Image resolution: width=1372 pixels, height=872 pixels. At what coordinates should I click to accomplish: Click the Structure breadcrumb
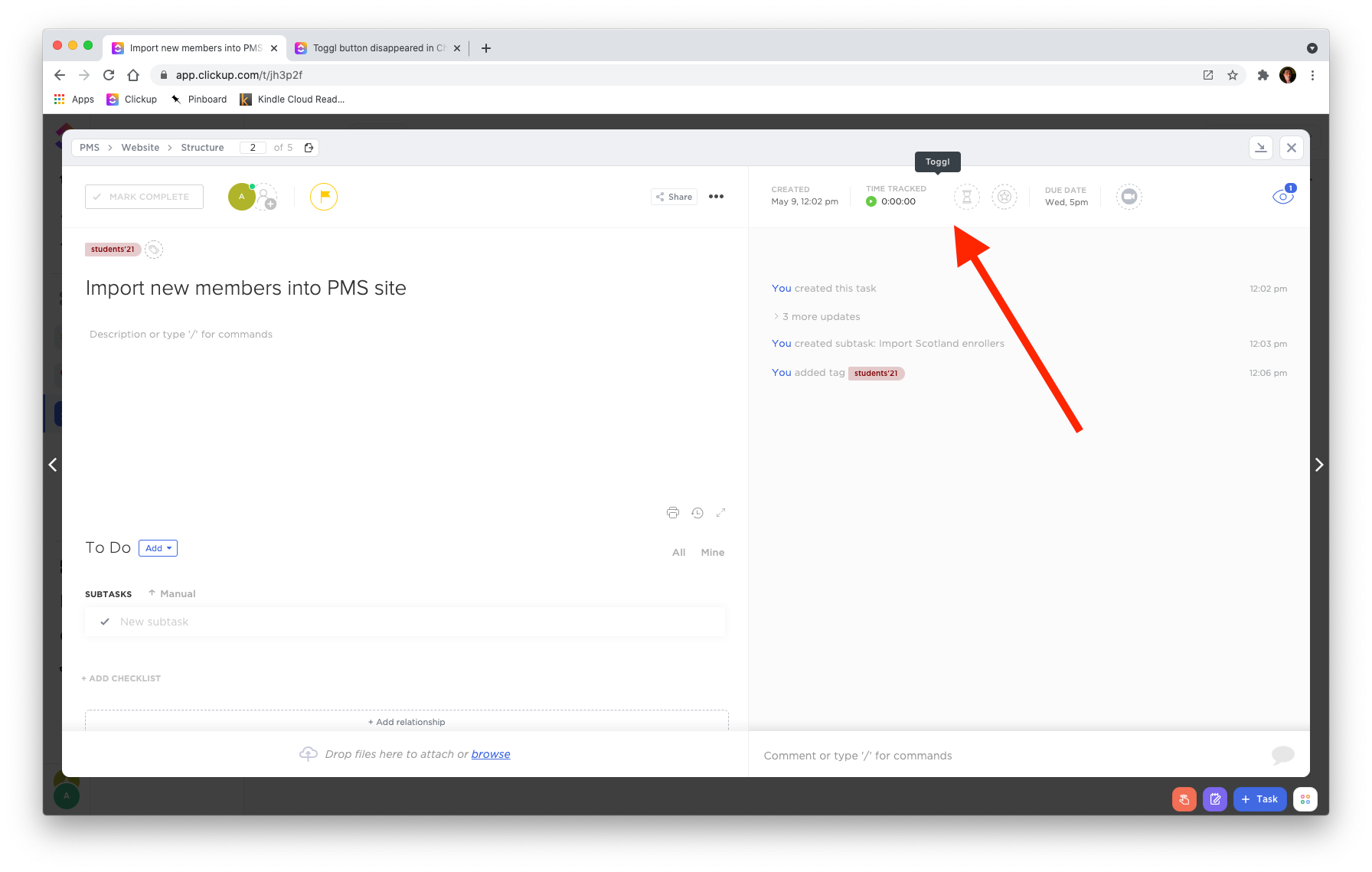pos(202,148)
